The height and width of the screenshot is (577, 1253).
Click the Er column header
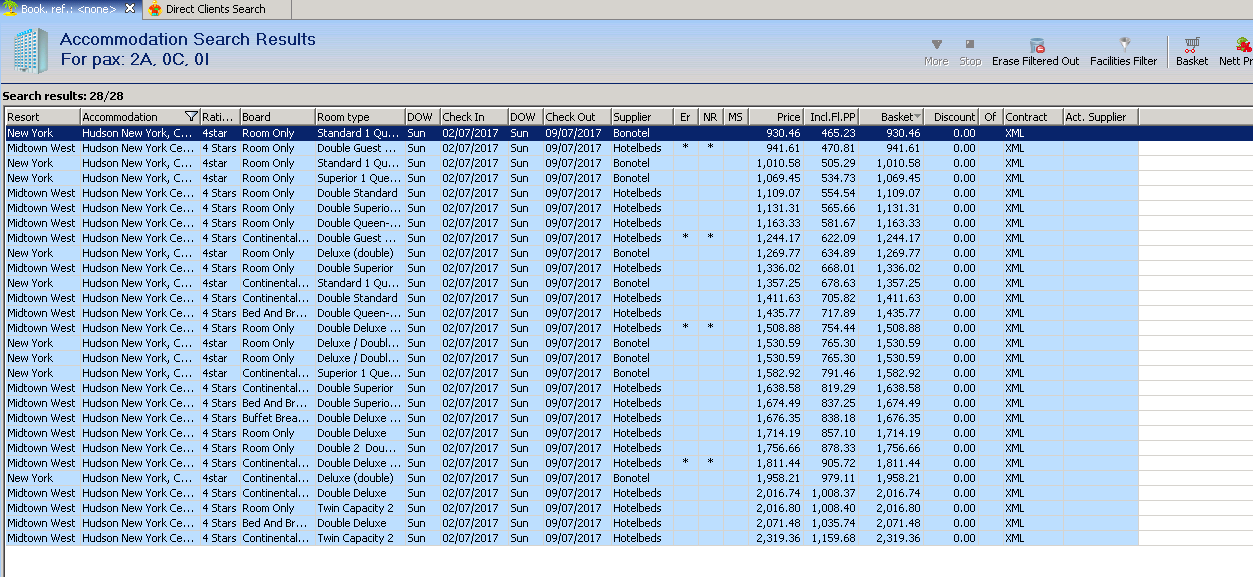pyautogui.click(x=686, y=117)
